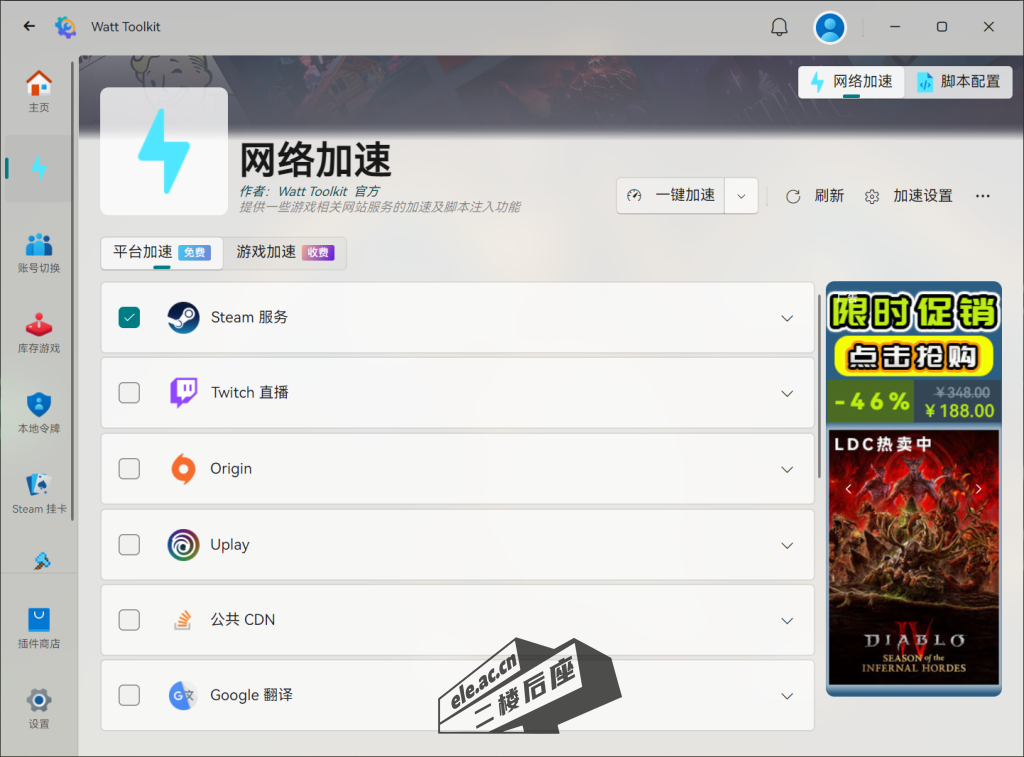Expand the Uplay row chevron
The height and width of the screenshot is (757, 1024).
(787, 545)
